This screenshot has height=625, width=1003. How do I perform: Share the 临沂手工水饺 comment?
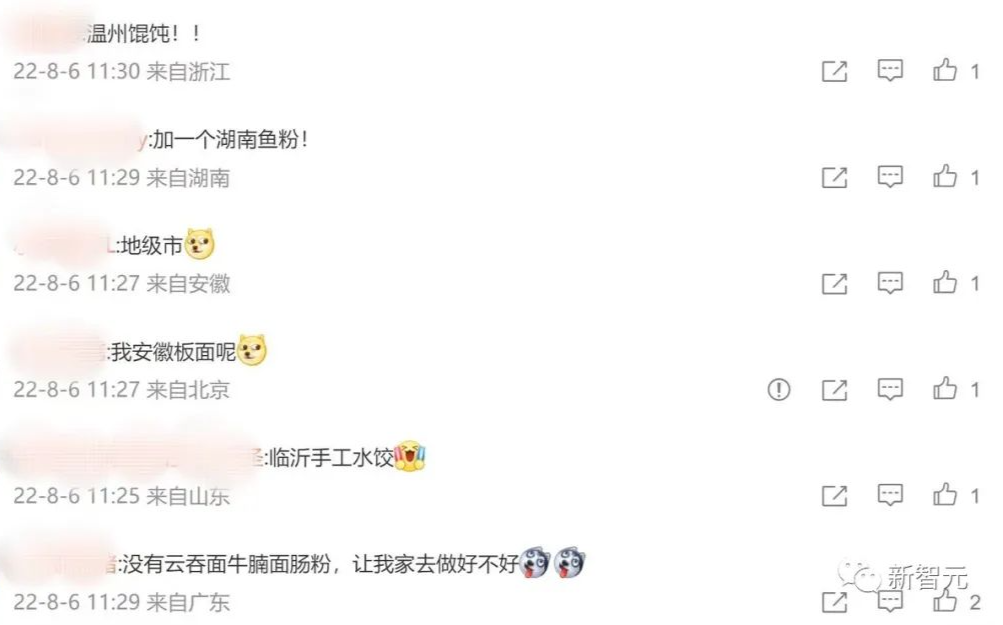(x=834, y=496)
